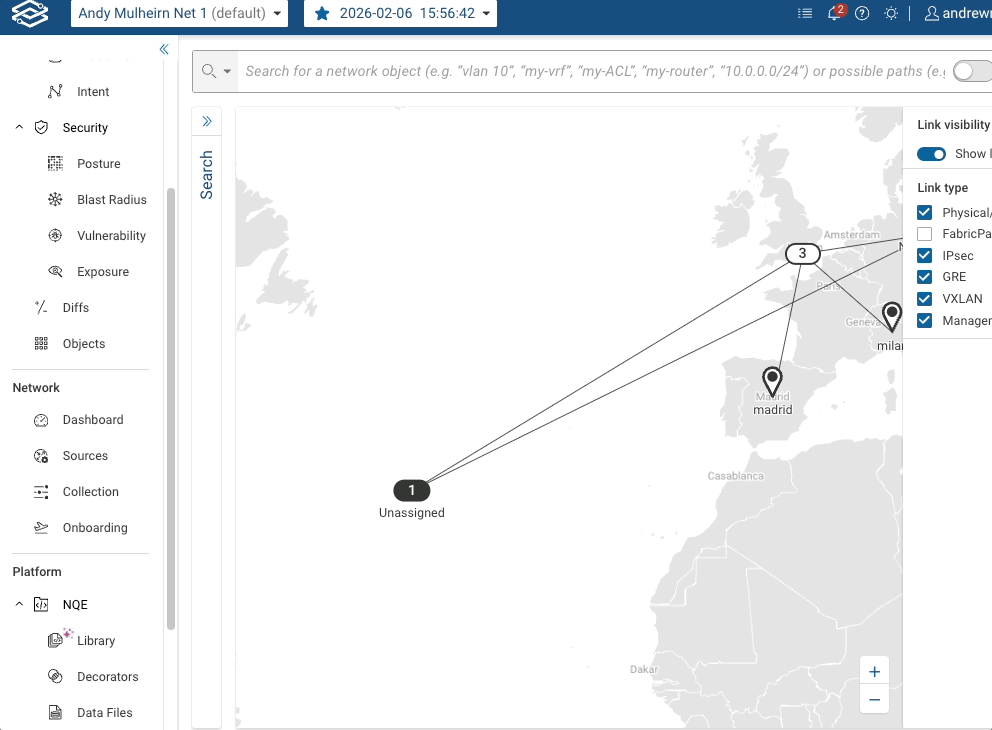Open the NQE Library
This screenshot has width=992, height=730.
point(96,641)
